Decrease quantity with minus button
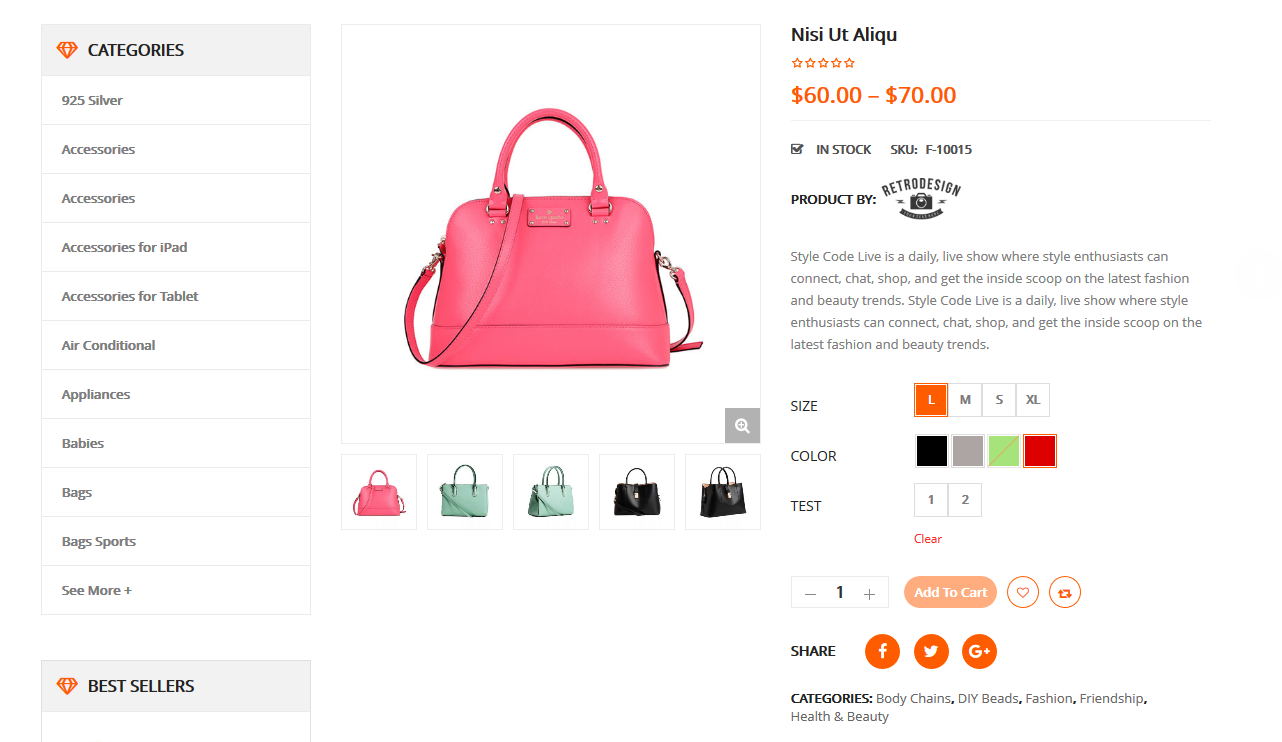1282x742 pixels. (x=810, y=593)
